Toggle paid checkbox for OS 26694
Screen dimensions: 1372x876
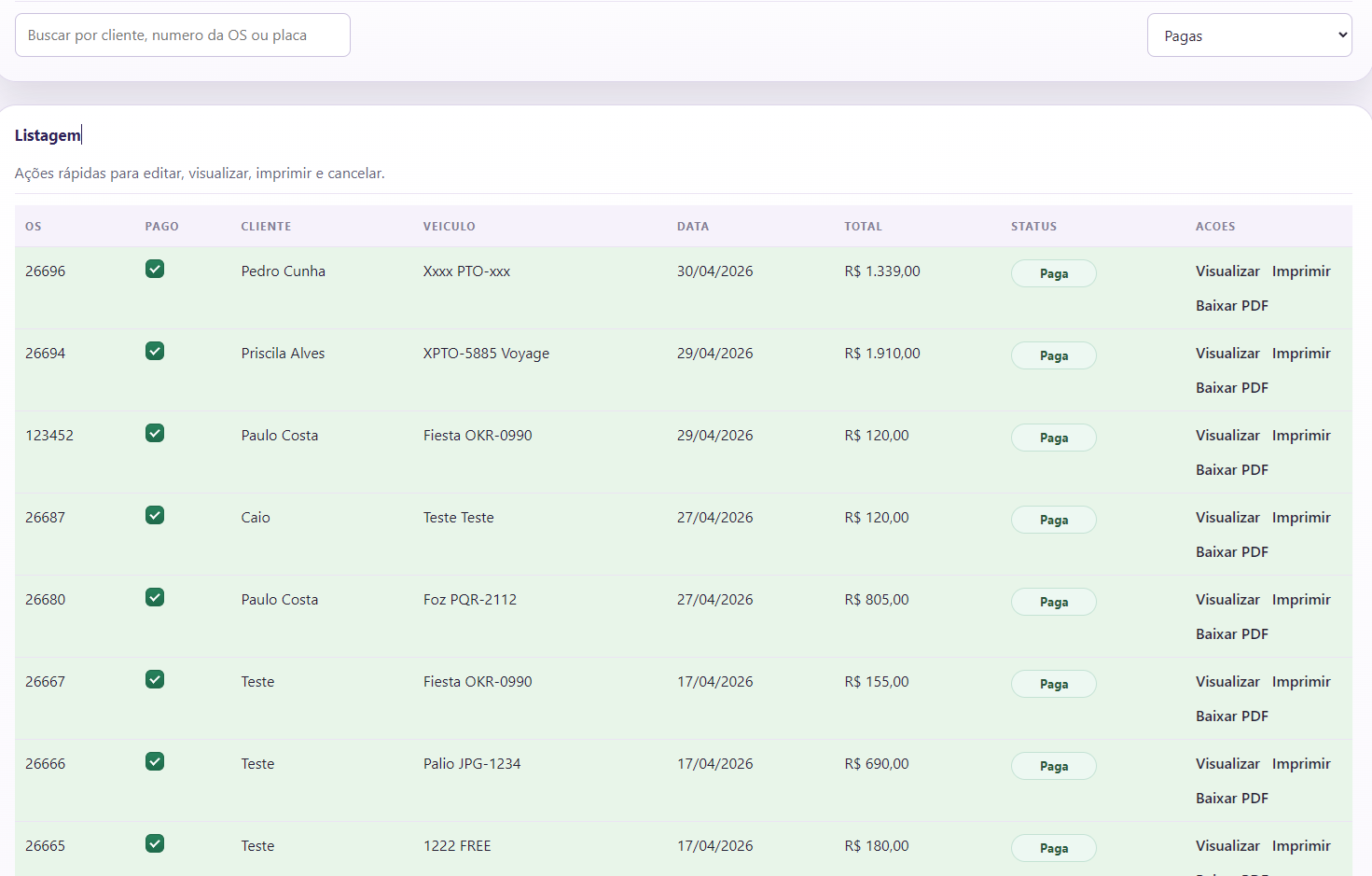coord(155,352)
